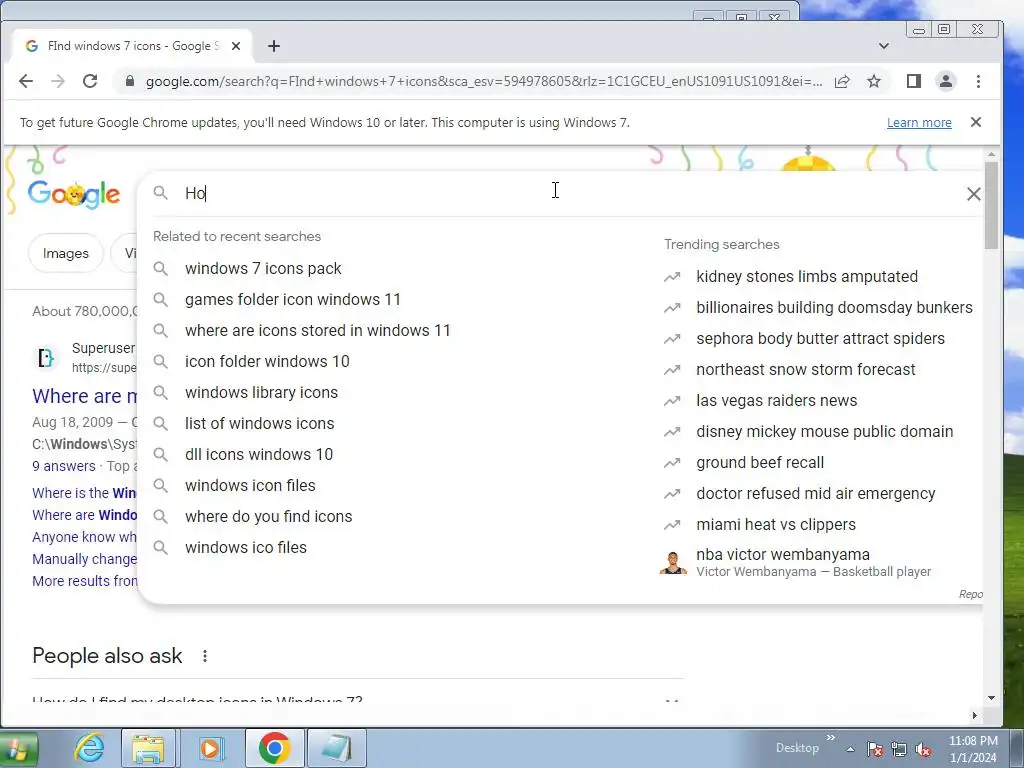Select trending 'billionaires building doomsday bunkers'
Image resolution: width=1024 pixels, height=768 pixels.
click(834, 308)
